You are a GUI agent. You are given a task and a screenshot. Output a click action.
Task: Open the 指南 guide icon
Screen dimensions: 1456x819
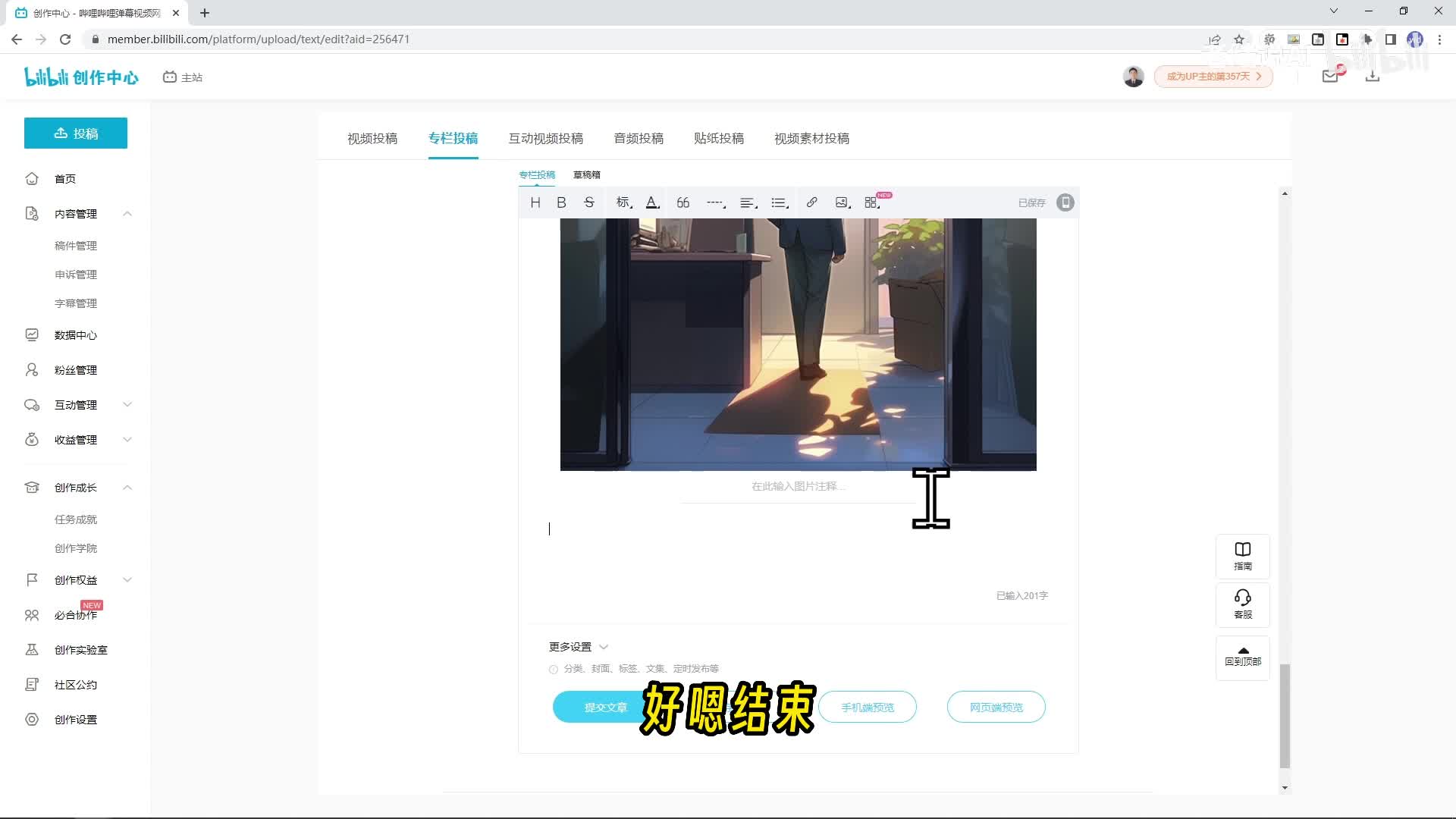point(1242,556)
